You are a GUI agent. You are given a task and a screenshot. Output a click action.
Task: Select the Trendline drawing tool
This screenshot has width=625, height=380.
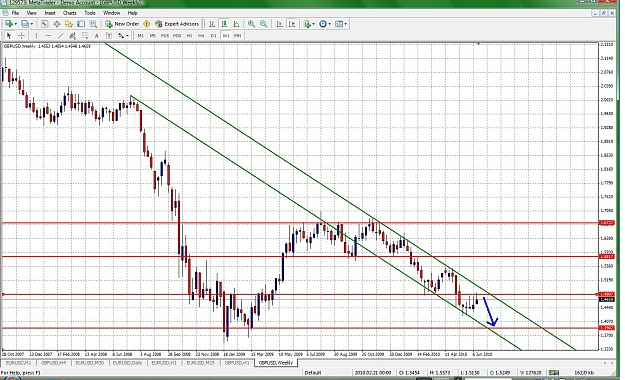pyautogui.click(x=61, y=36)
